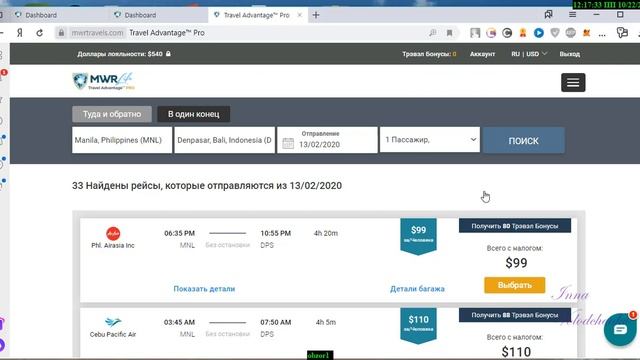Click the 07:50 AM arrival time
Screen dimensions: 640x360
click(276, 322)
